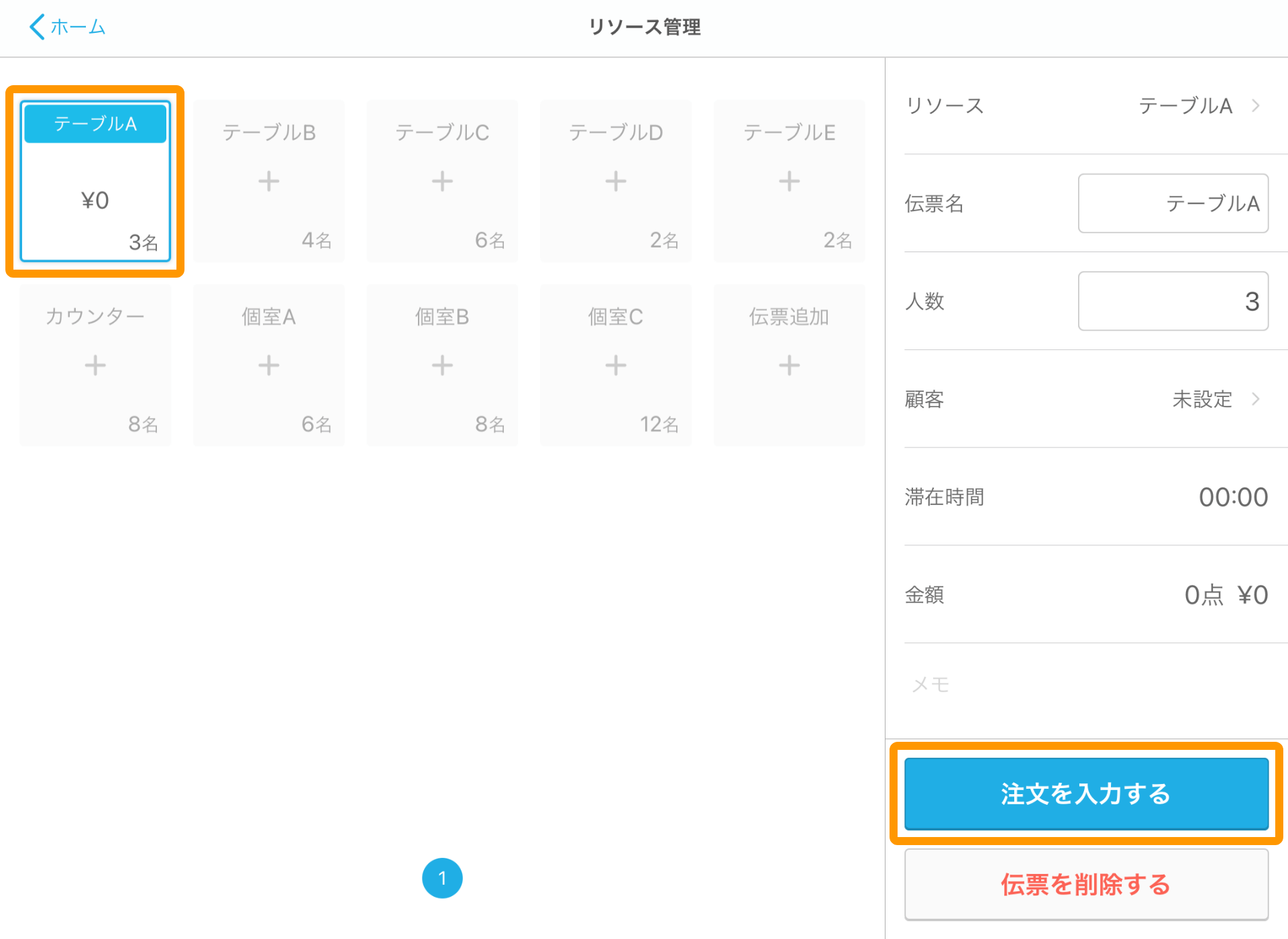Tap the plus icon on 個室A
Viewport: 1288px width, 939px height.
pyautogui.click(x=268, y=365)
